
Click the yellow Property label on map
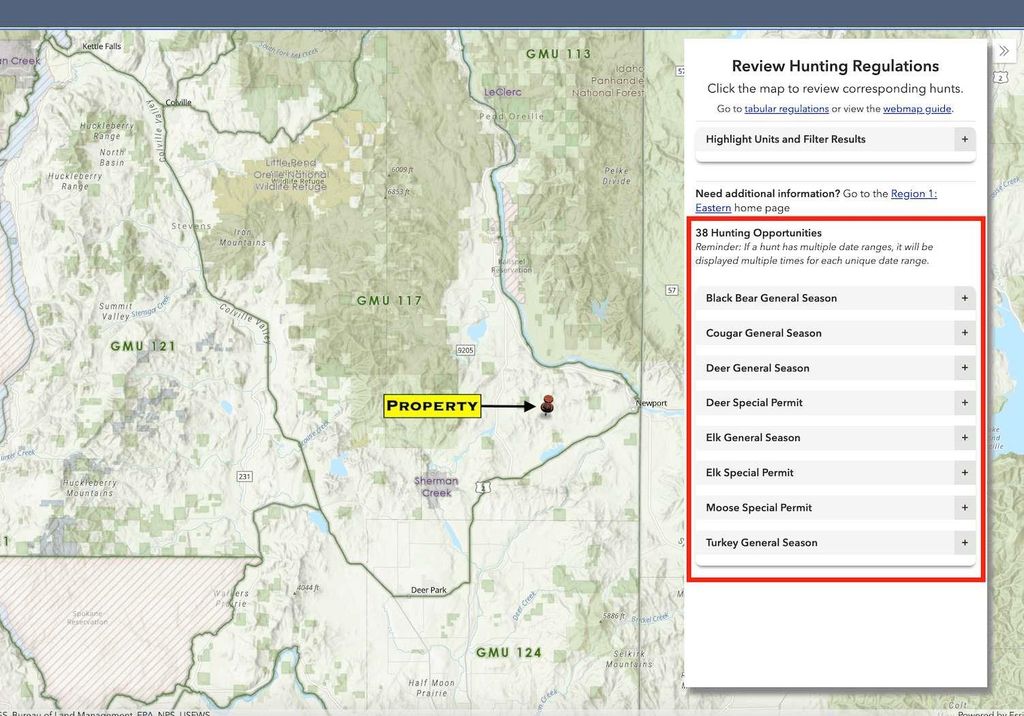click(432, 406)
